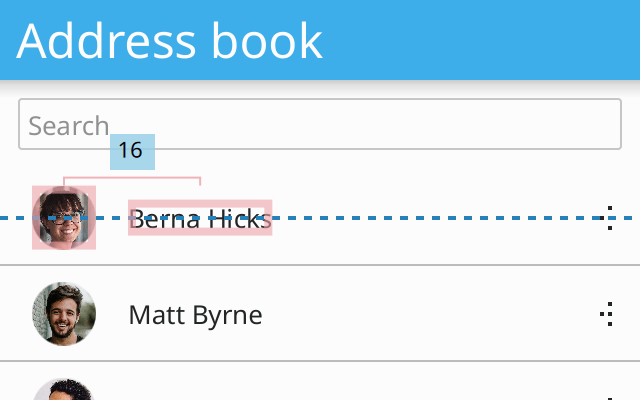Focus the Search input field
Viewport: 640px width, 400px height.
pos(320,124)
